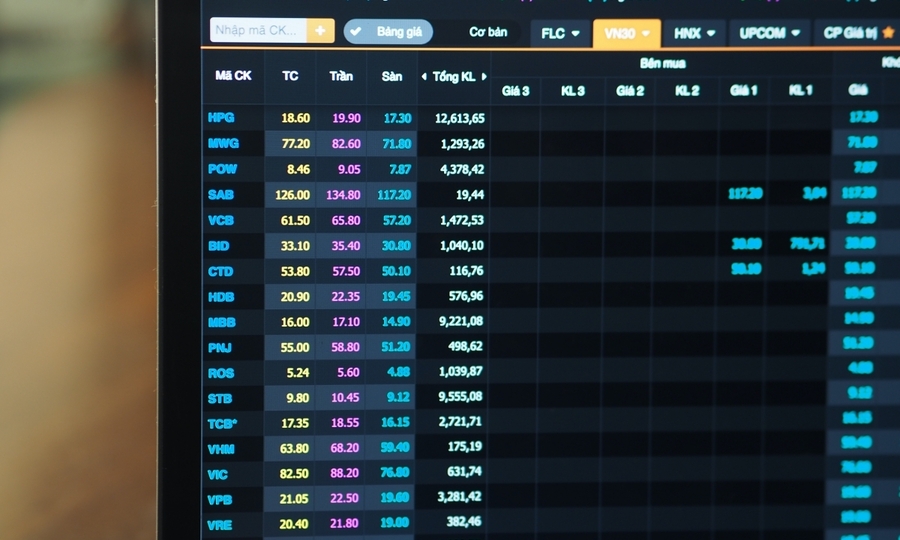
Task: Open stock symbol SAB
Action: (x=220, y=195)
